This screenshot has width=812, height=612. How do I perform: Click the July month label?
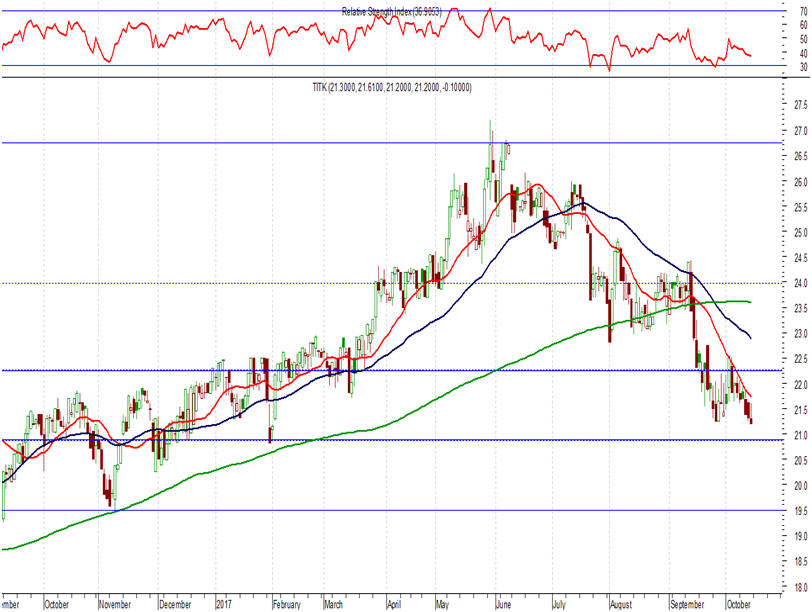point(559,604)
